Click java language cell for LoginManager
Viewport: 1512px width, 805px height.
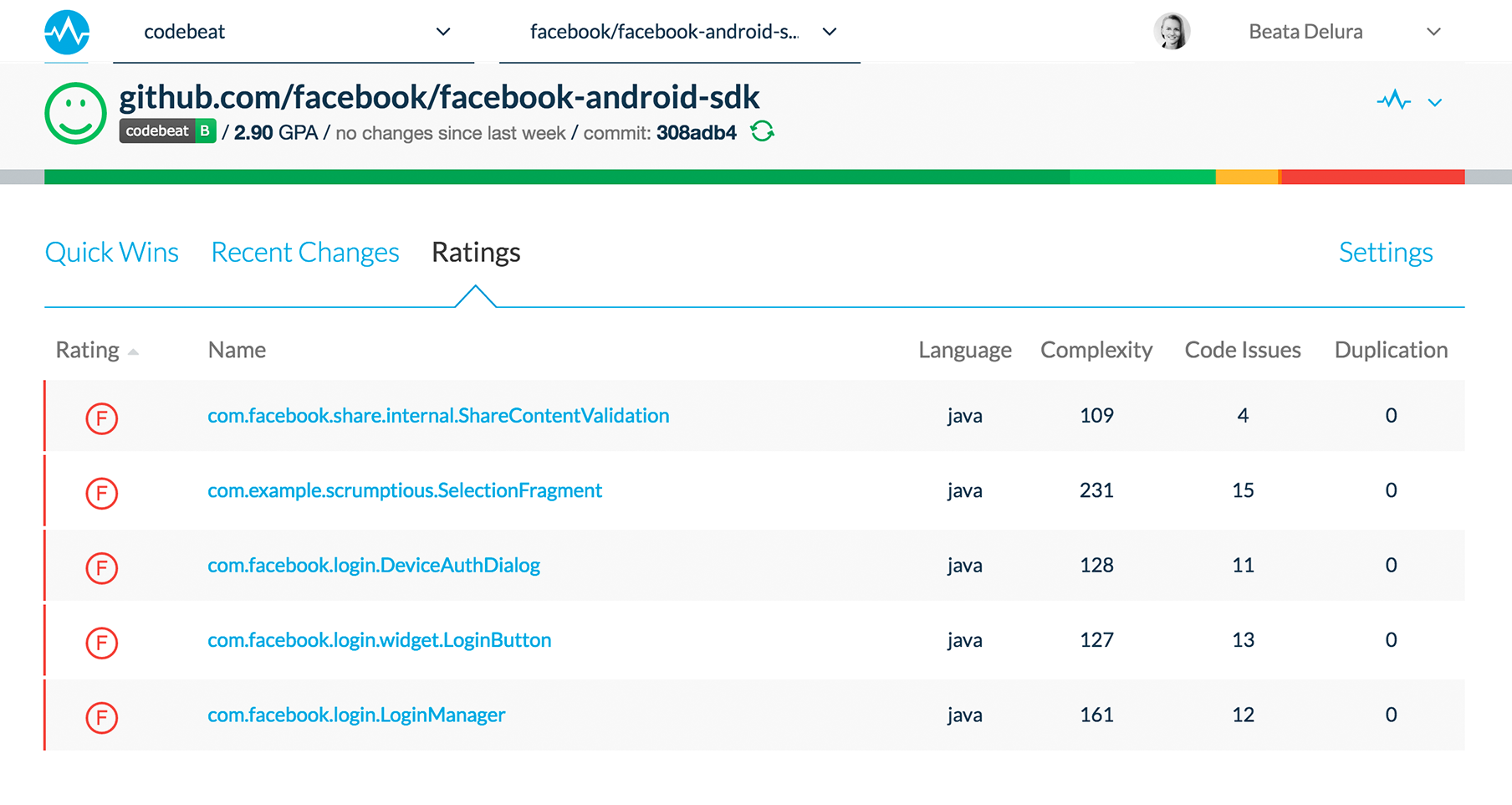tap(964, 715)
